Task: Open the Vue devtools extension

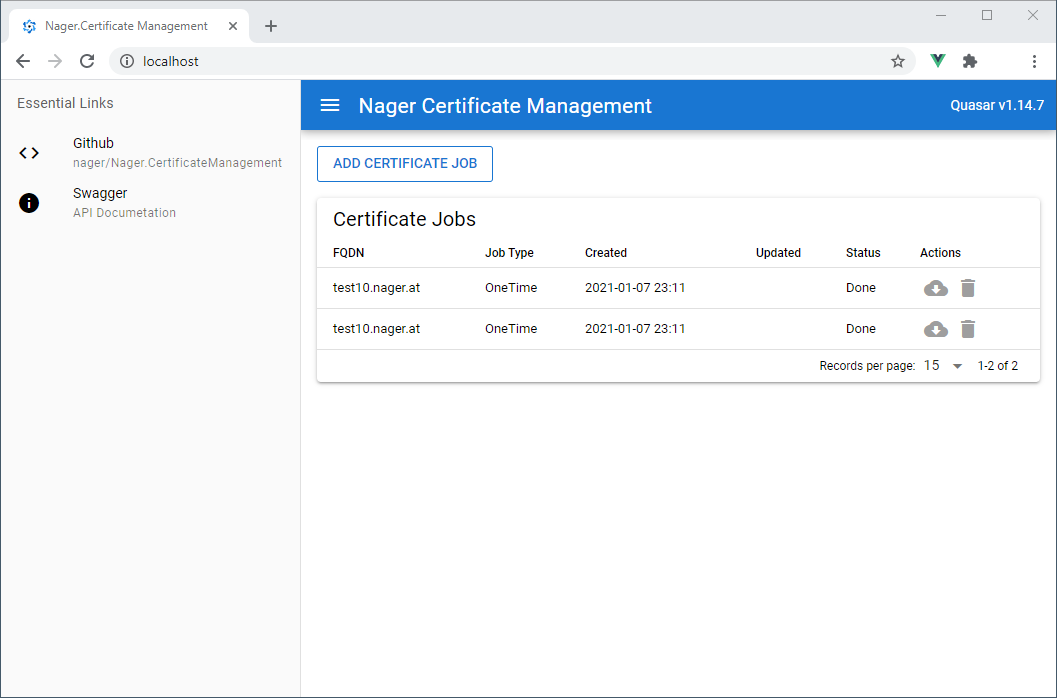Action: click(x=938, y=61)
